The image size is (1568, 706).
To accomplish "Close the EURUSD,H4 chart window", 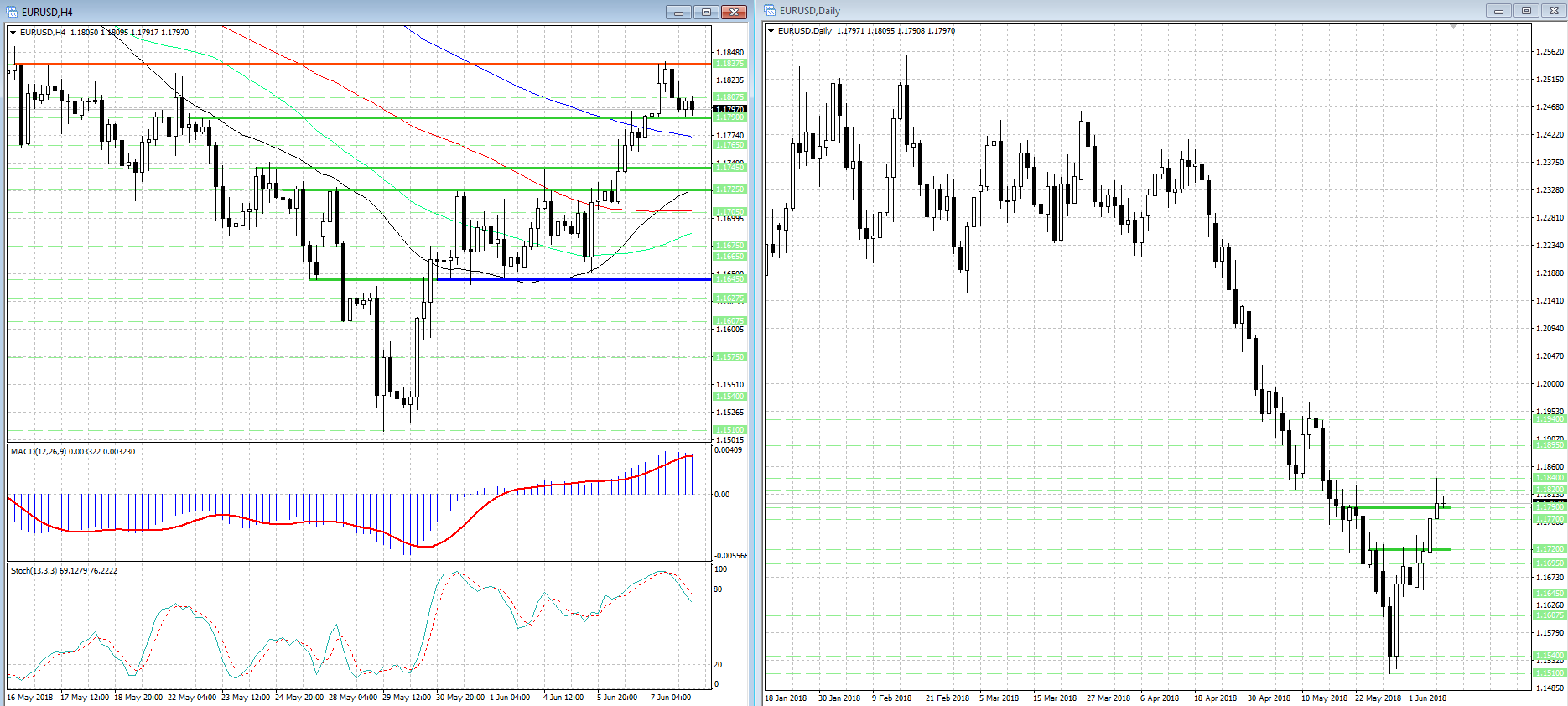I will click(734, 12).
